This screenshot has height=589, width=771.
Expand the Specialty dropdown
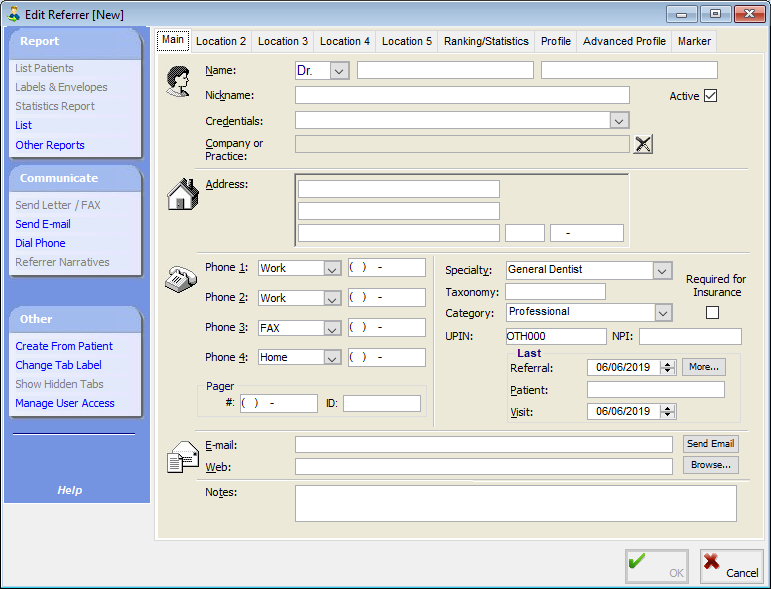(x=662, y=270)
